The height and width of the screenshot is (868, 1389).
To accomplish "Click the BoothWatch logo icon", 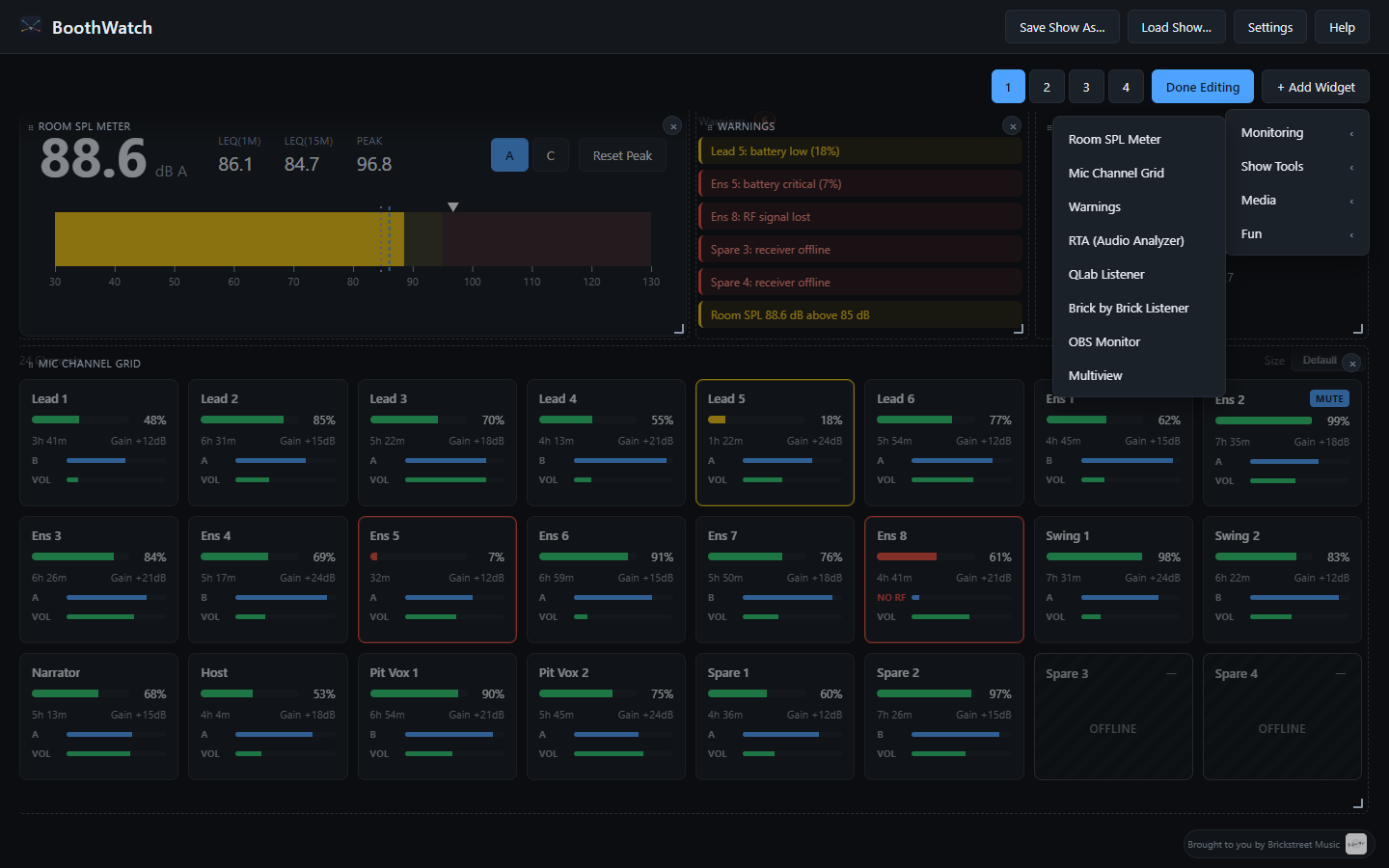I will coord(31,26).
